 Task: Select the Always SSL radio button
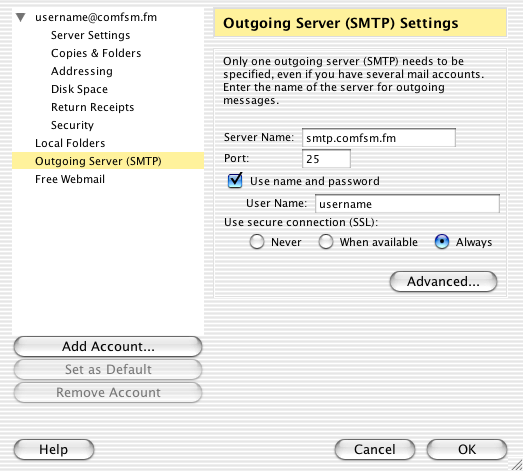tap(442, 242)
